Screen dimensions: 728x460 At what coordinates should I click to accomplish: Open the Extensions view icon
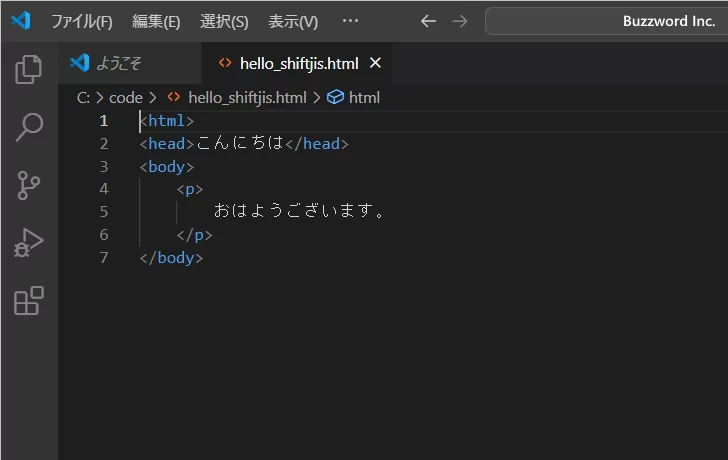click(x=29, y=301)
